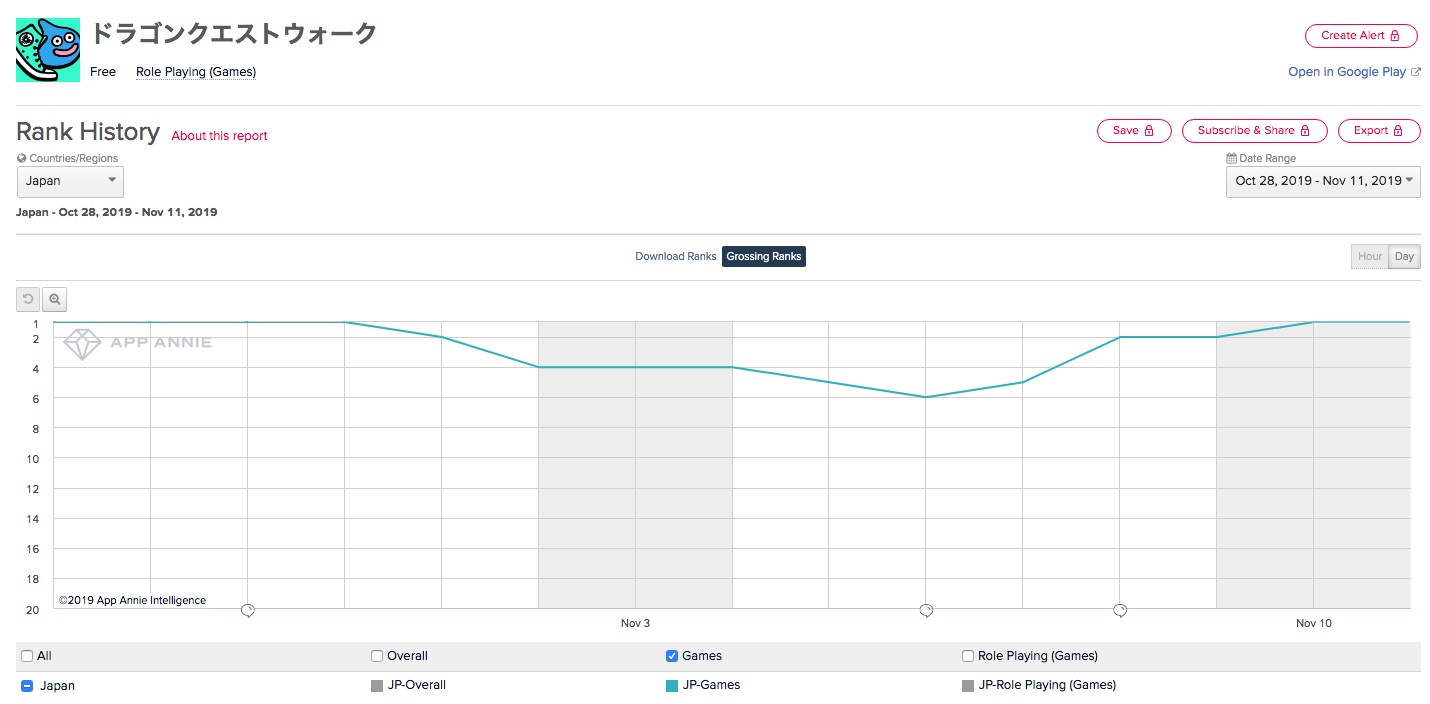This screenshot has height=704, width=1430.
Task: Open the third event comment marker on timeline
Action: 1120,610
